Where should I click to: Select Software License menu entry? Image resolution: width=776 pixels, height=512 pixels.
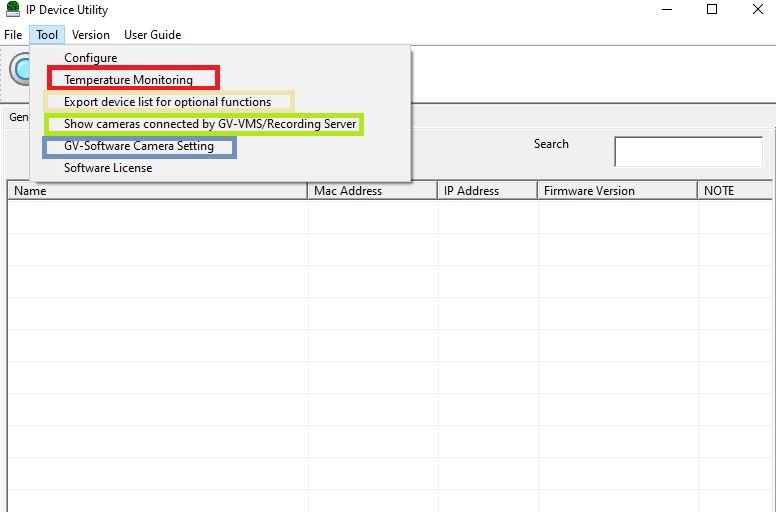(x=220, y=168)
